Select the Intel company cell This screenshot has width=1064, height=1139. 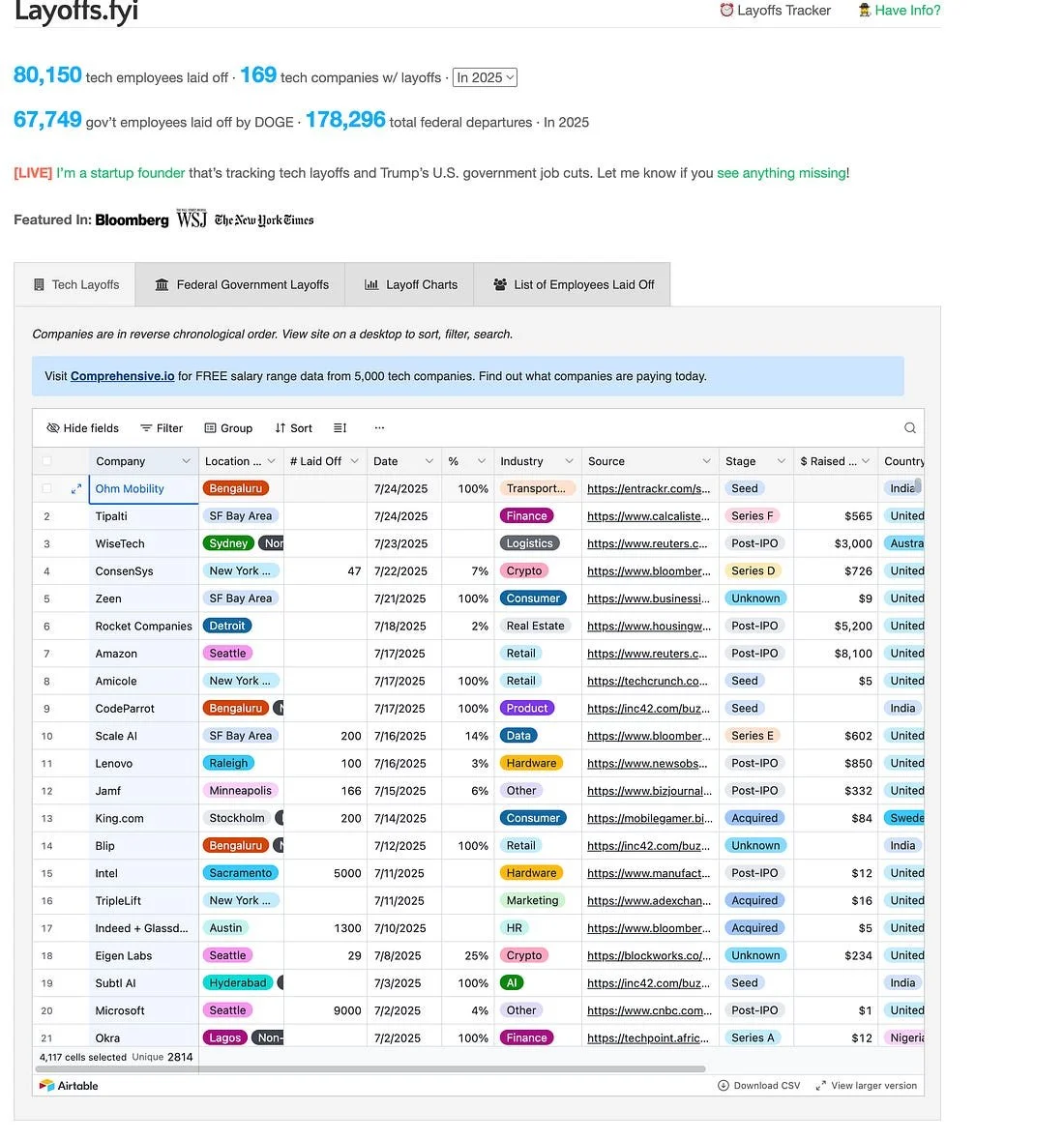click(x=143, y=873)
